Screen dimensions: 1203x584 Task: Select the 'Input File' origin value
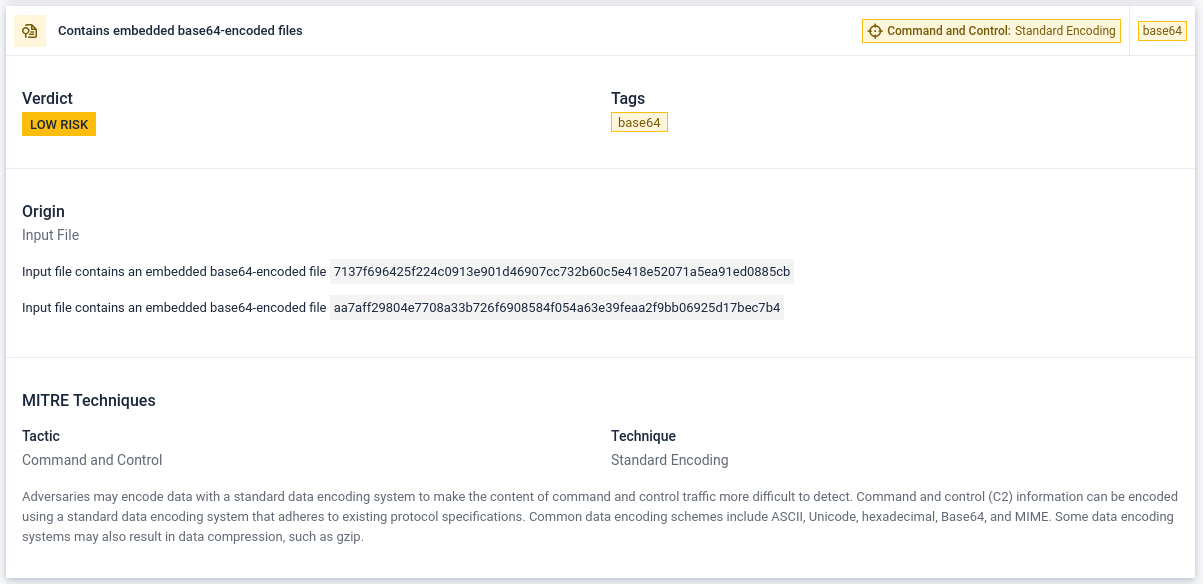[x=50, y=235]
